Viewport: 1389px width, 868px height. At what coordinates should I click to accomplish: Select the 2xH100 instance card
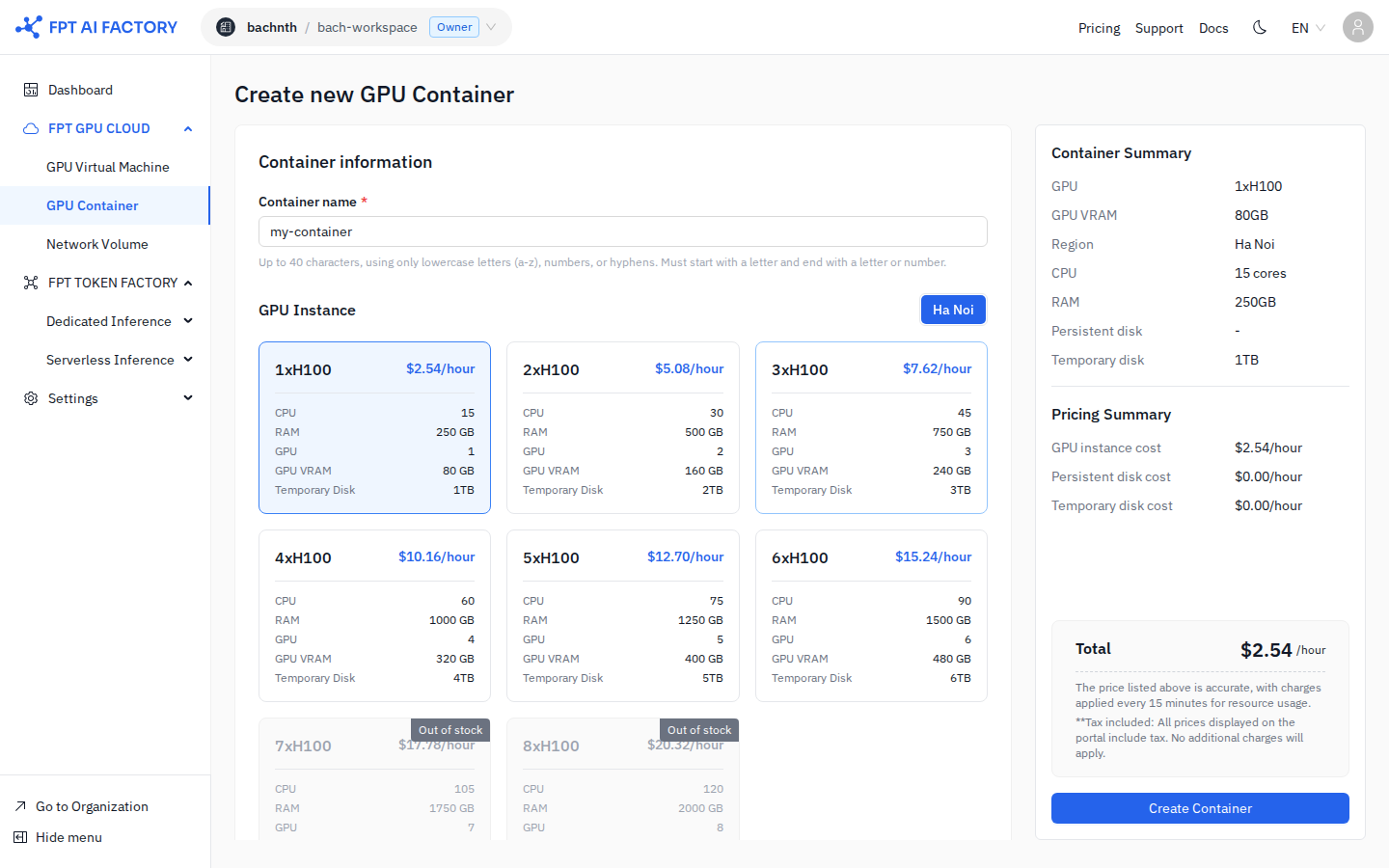tap(623, 427)
